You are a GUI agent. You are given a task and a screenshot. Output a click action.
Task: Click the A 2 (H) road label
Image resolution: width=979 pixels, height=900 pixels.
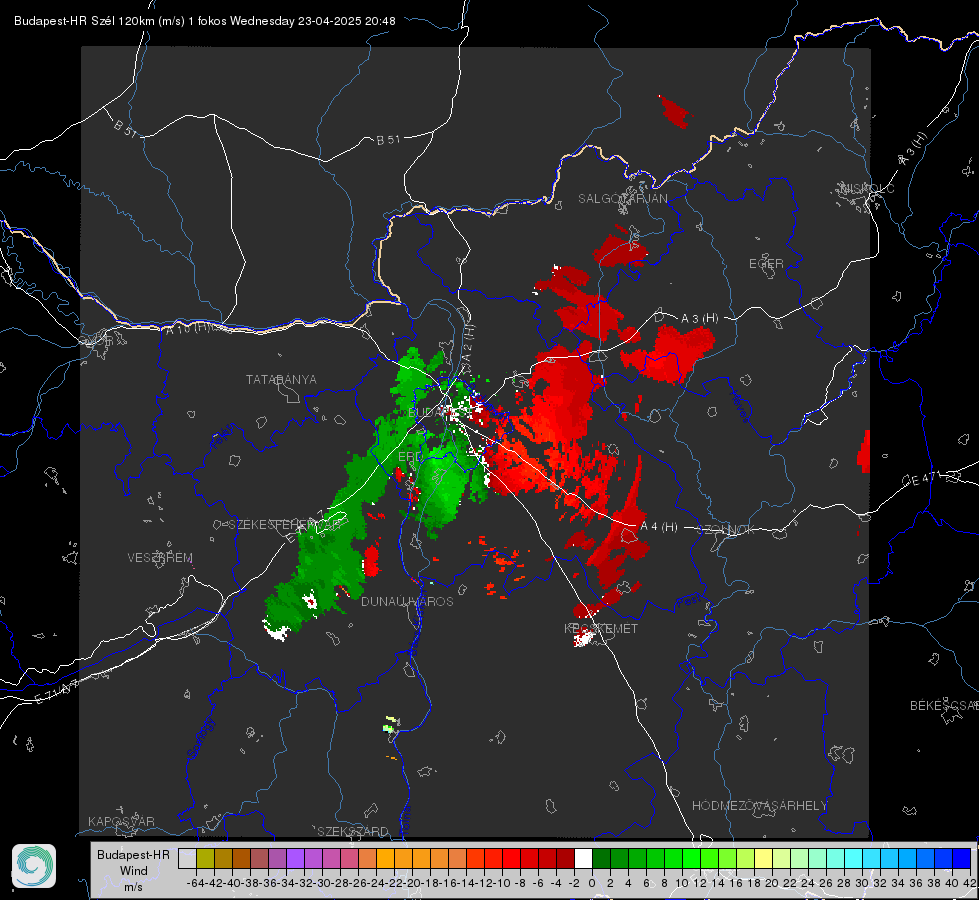tap(469, 345)
